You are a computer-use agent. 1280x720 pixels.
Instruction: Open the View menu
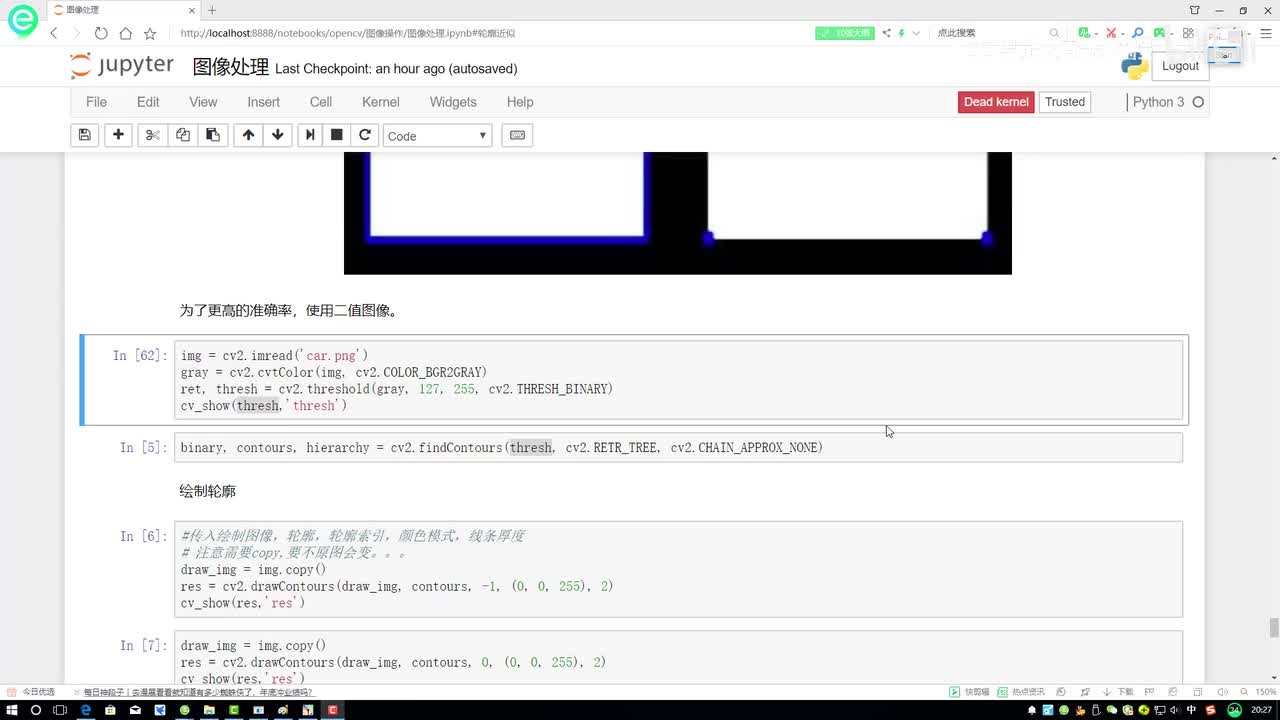pos(203,102)
